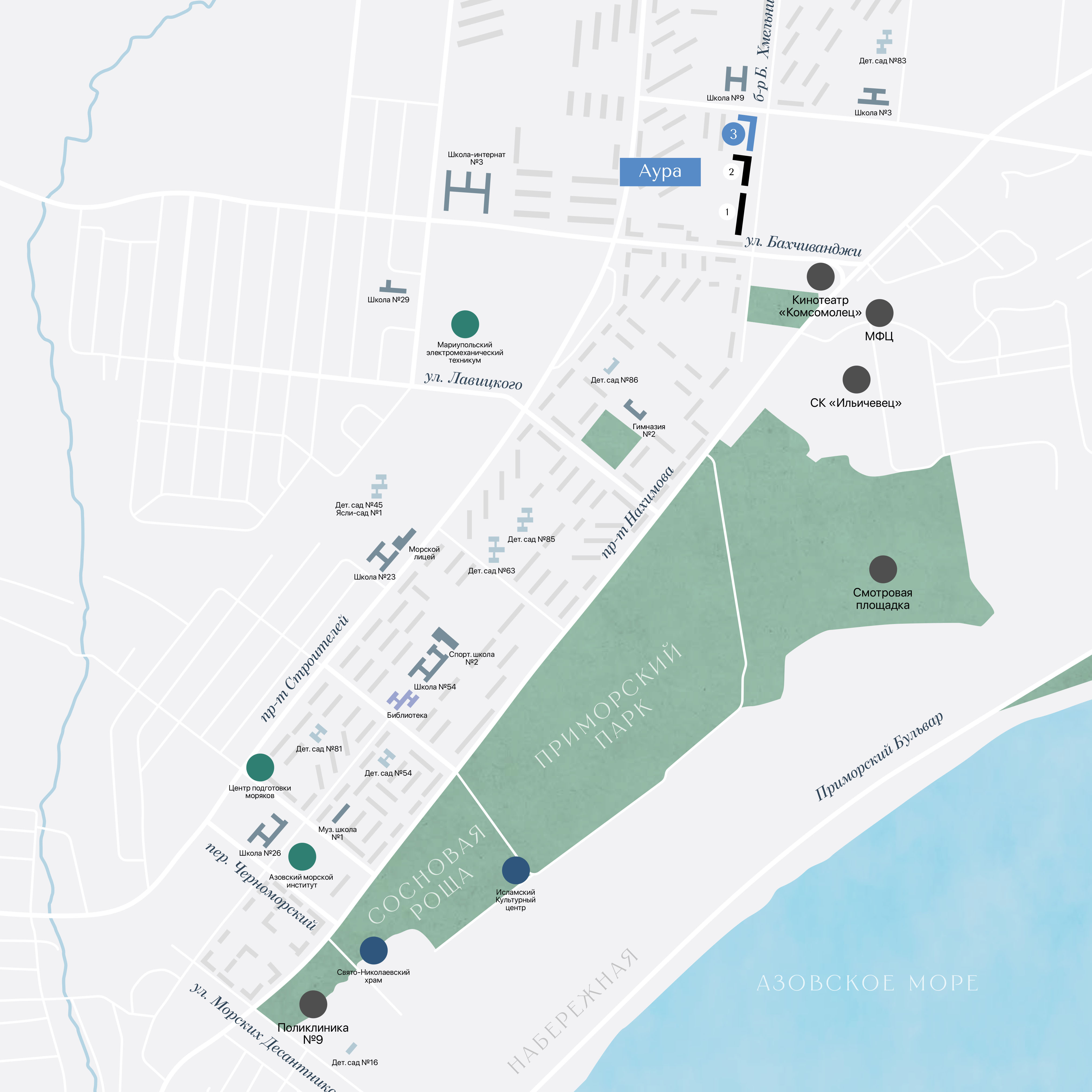The height and width of the screenshot is (1092, 1092).
Task: Click the Исламский Культурный центр marker
Action: (516, 870)
